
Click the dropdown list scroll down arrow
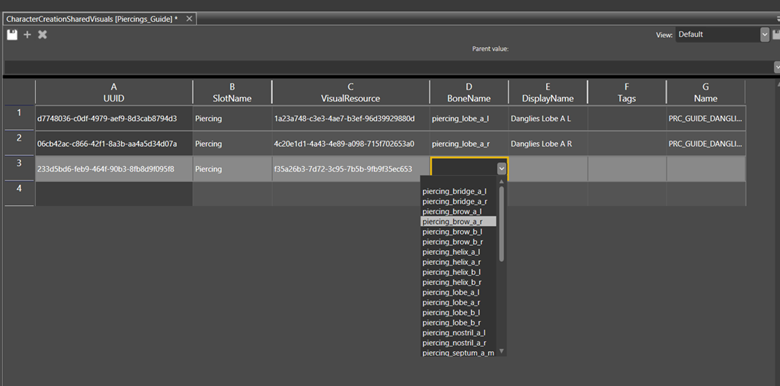[x=501, y=351]
